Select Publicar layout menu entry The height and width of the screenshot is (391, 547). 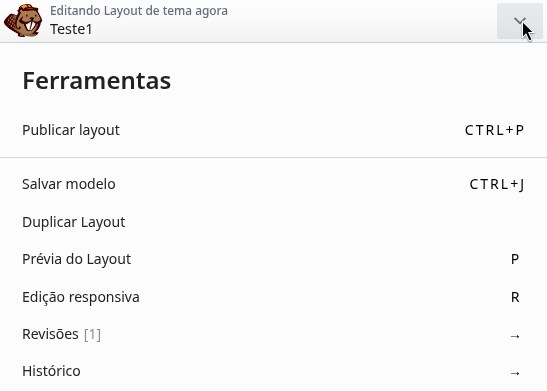[x=274, y=130]
